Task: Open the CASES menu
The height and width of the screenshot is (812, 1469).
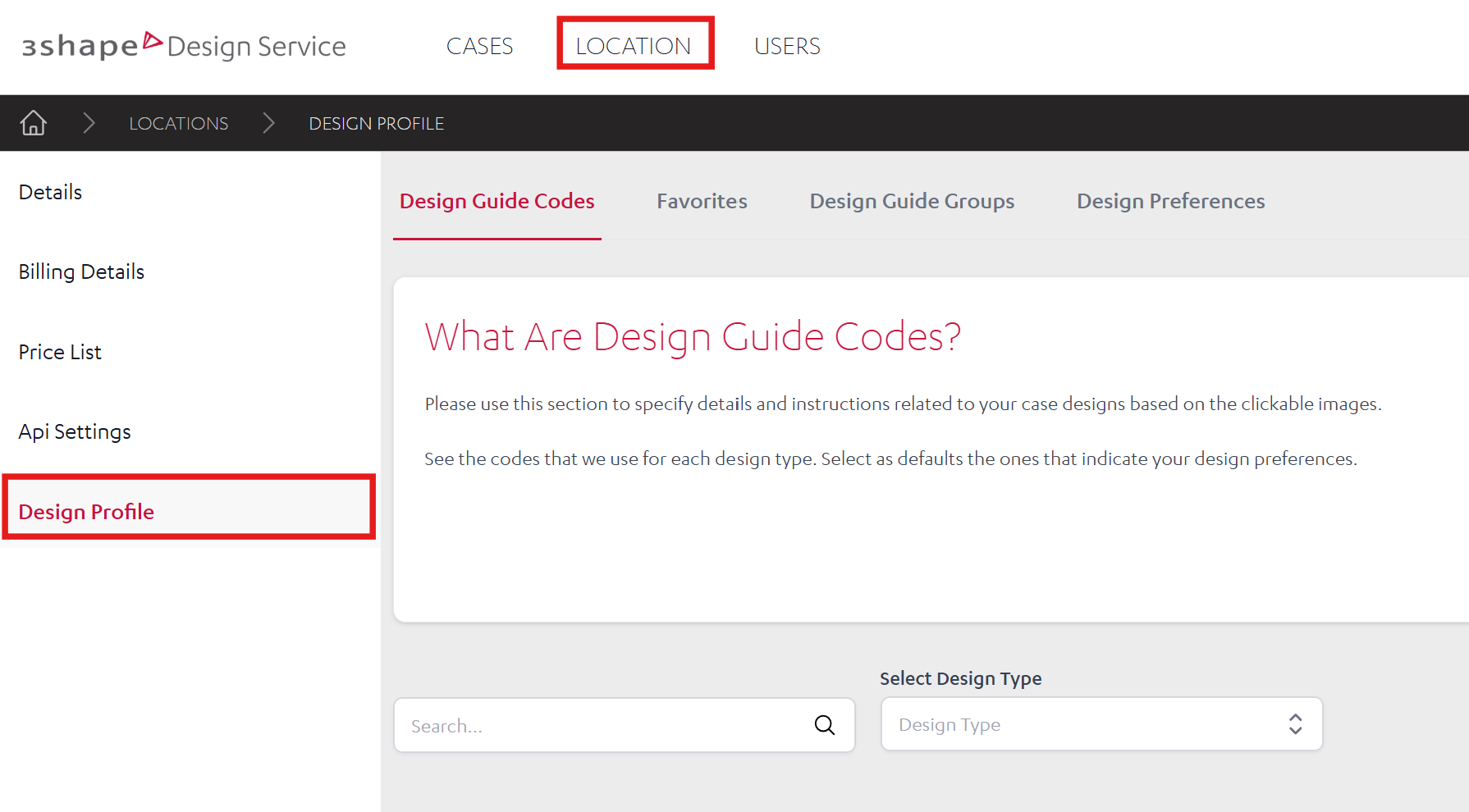Action: (x=479, y=46)
